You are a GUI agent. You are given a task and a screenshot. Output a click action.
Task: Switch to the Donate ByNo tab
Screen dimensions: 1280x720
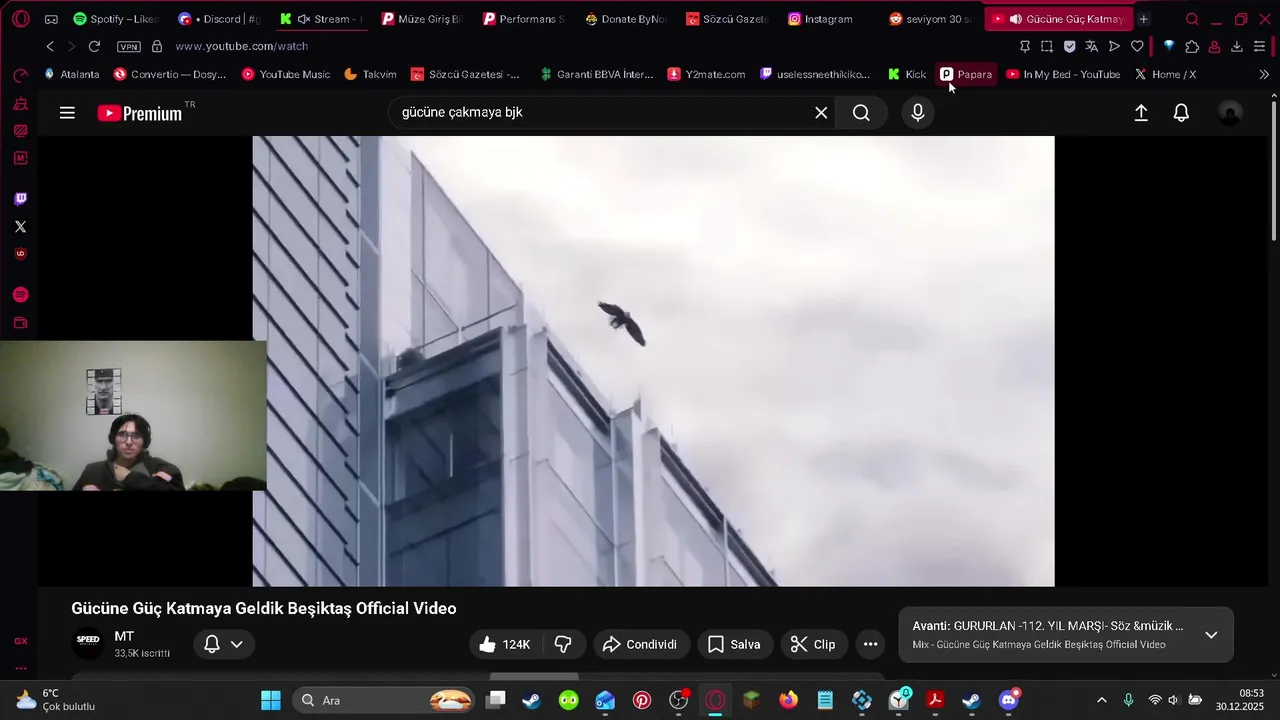625,19
